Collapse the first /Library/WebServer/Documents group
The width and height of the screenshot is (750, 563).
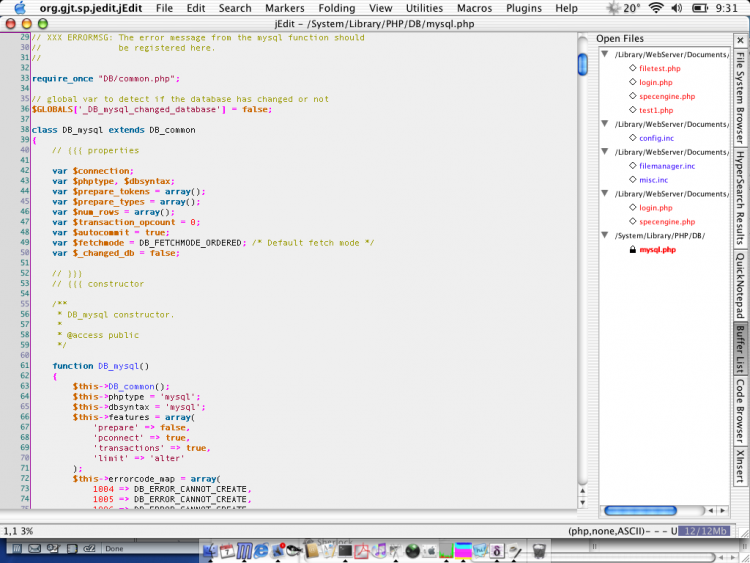pyautogui.click(x=605, y=54)
